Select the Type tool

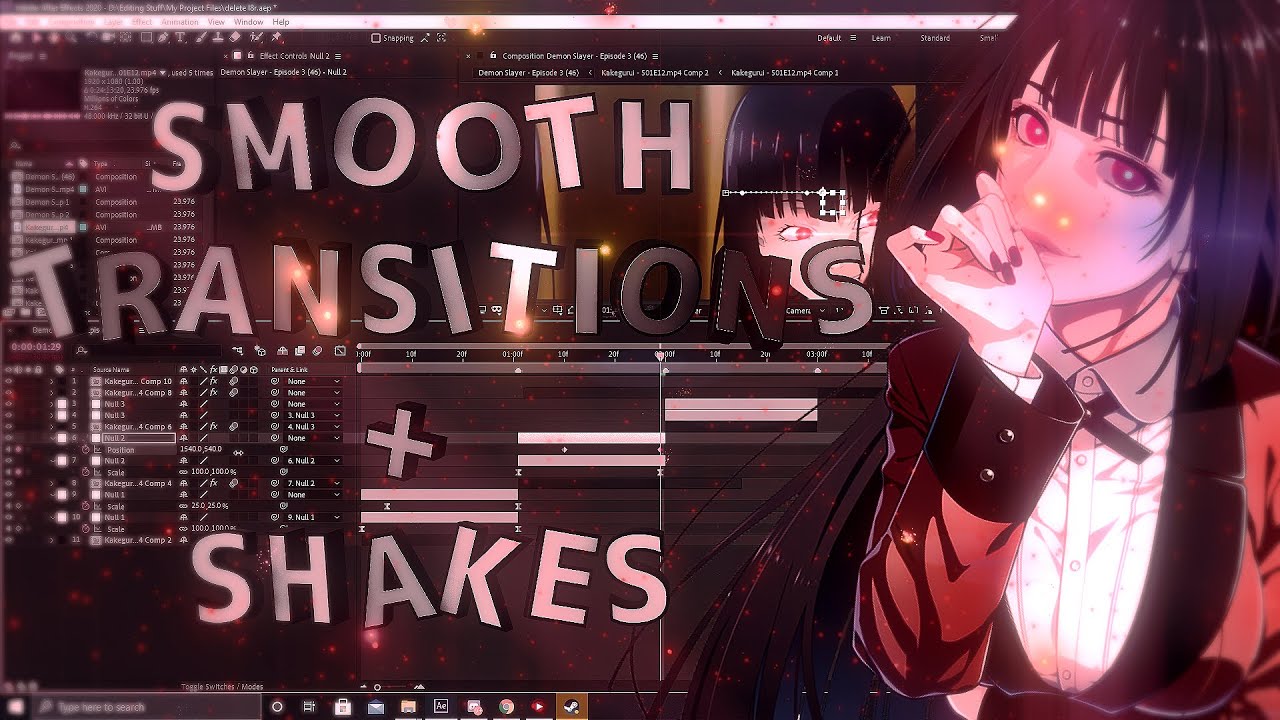[180, 38]
